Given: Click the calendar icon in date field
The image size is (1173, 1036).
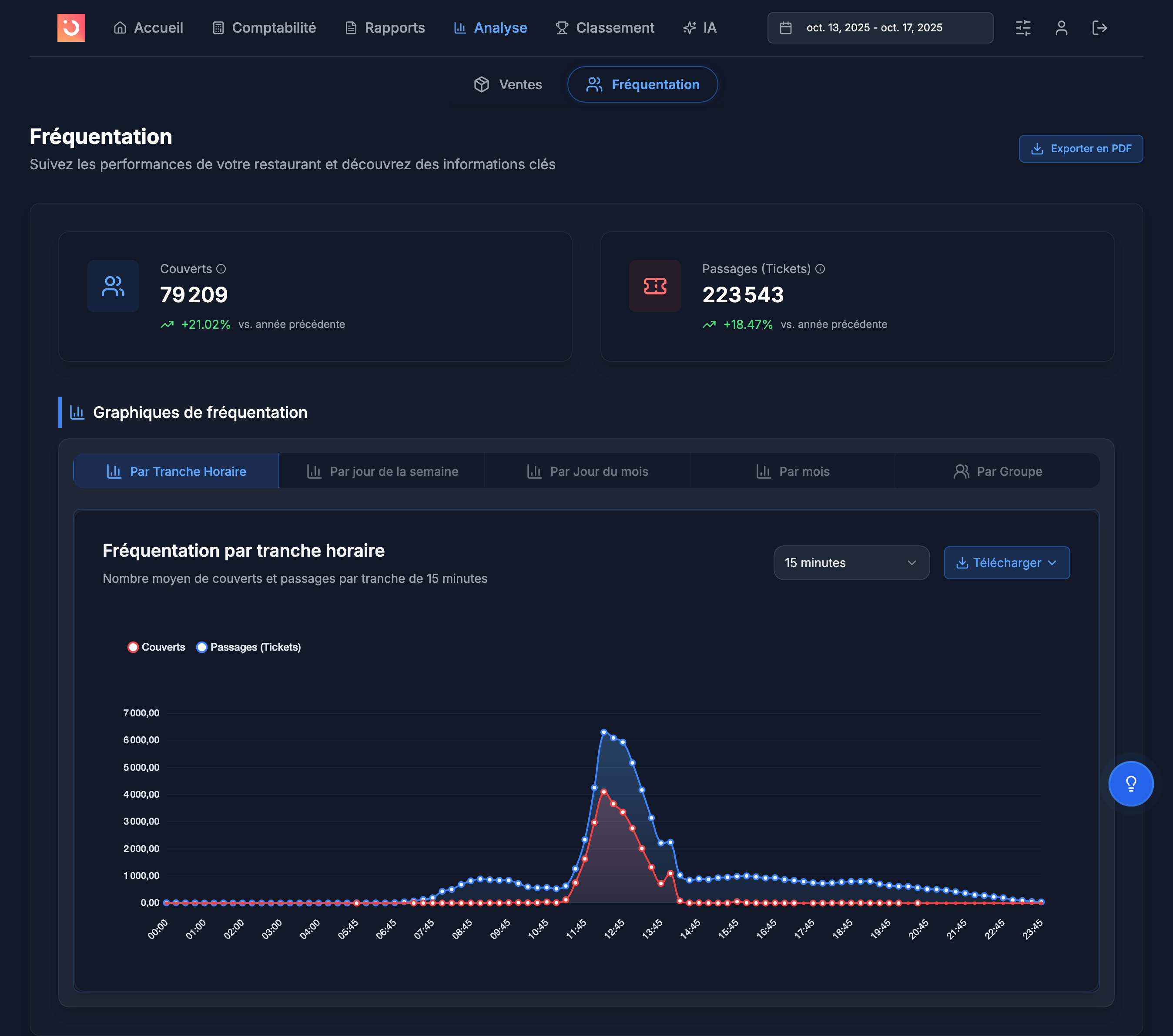Looking at the screenshot, I should click(x=786, y=27).
